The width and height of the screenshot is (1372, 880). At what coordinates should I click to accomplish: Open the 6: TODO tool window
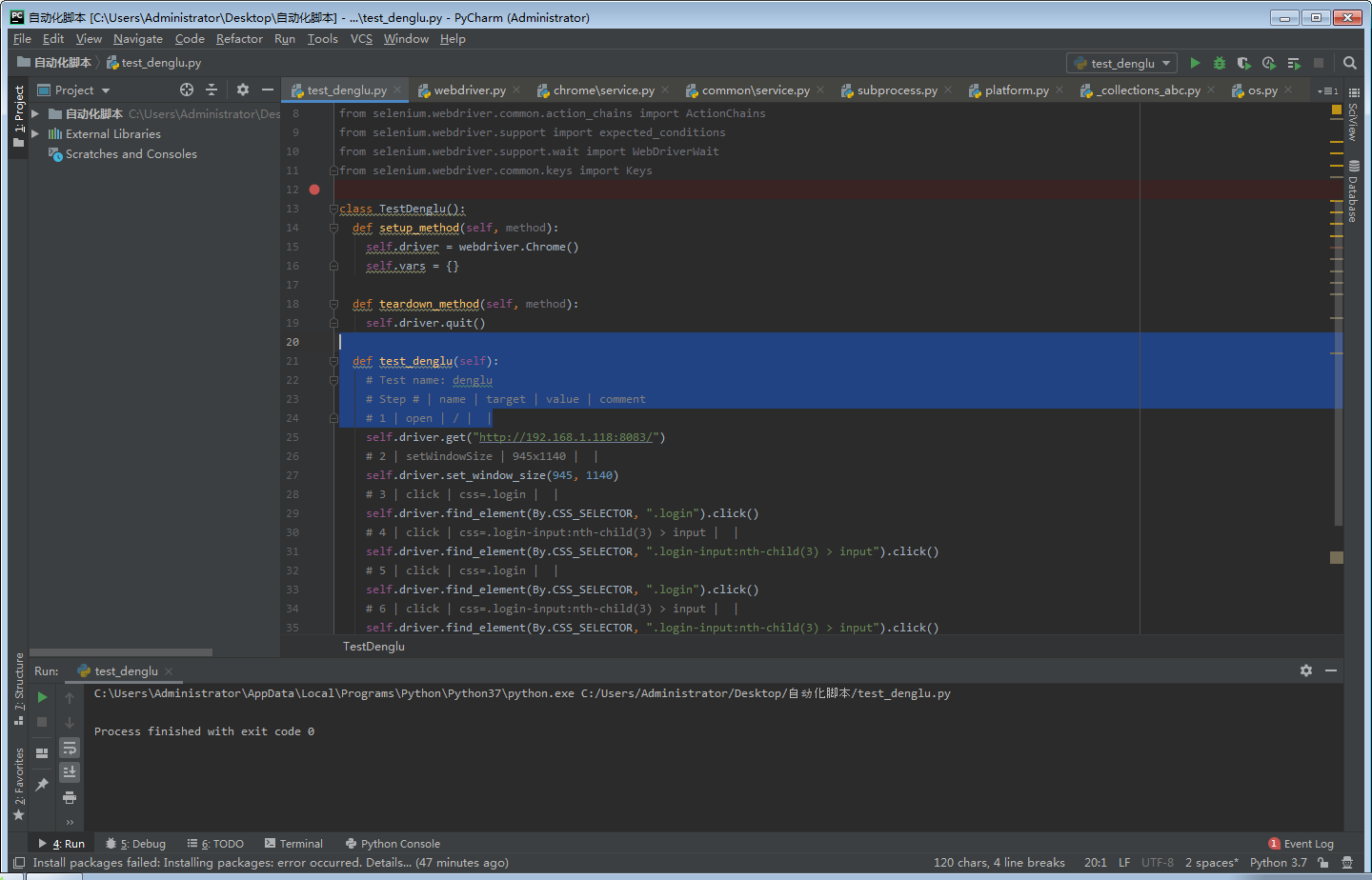[x=215, y=844]
